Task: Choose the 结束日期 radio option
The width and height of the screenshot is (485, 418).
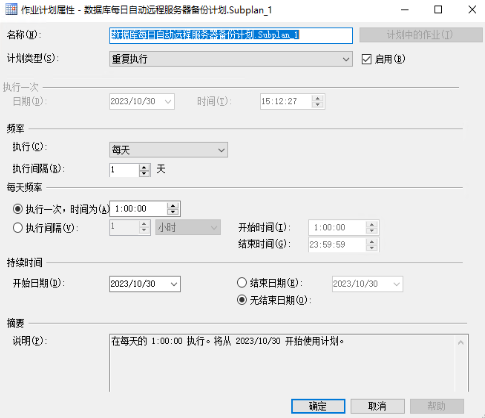Action: click(242, 283)
